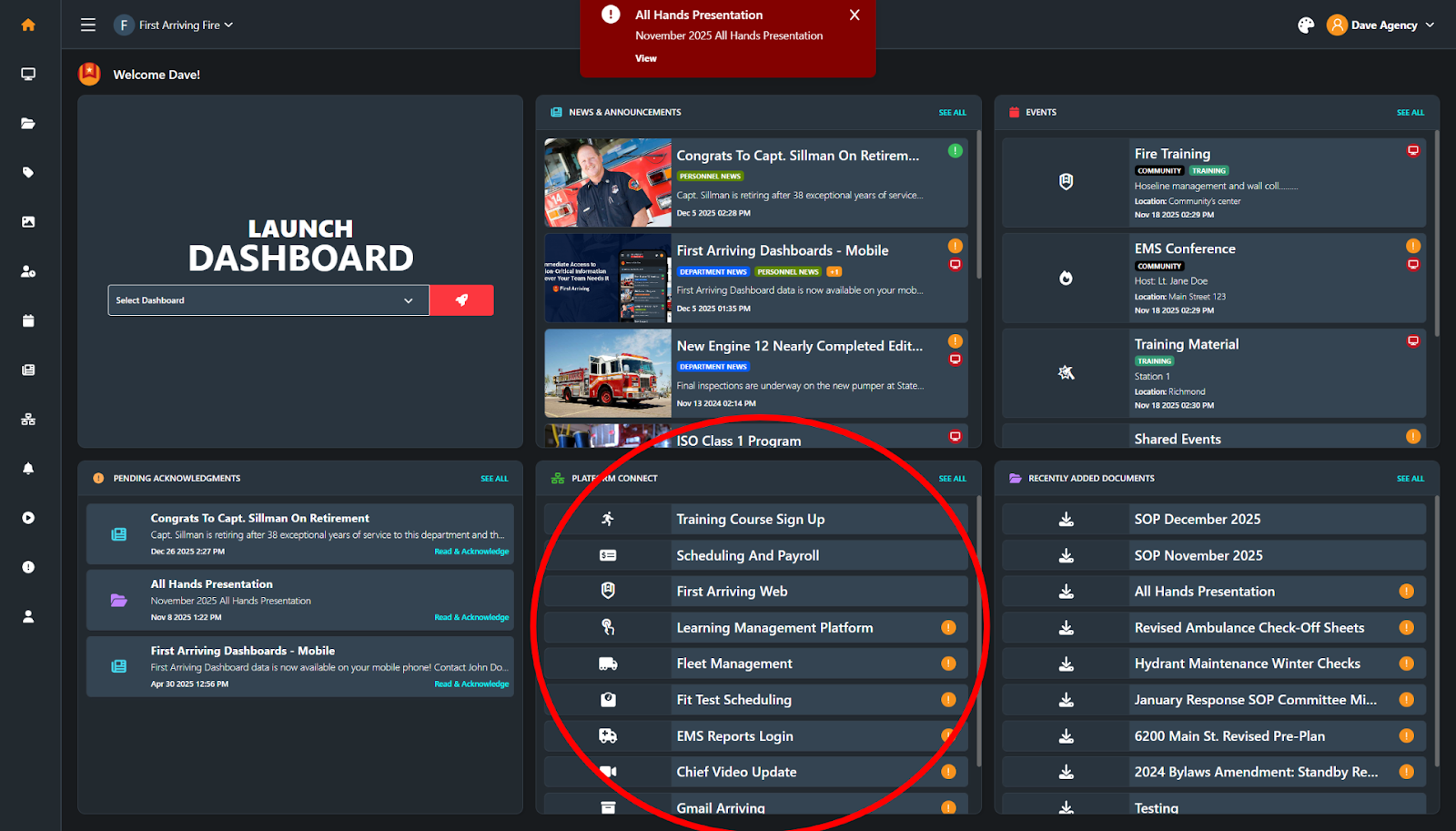Open the play video icon in sidebar
Screen dimensions: 1456x831
click(28, 517)
